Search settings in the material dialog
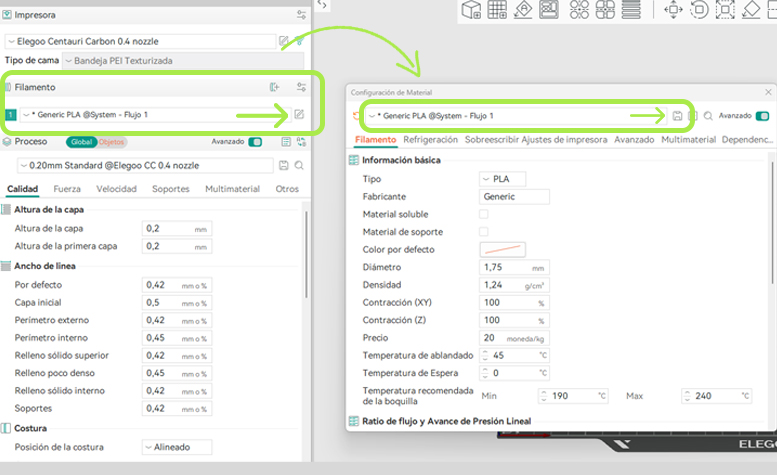This screenshot has width=777, height=475. pyautogui.click(x=708, y=116)
